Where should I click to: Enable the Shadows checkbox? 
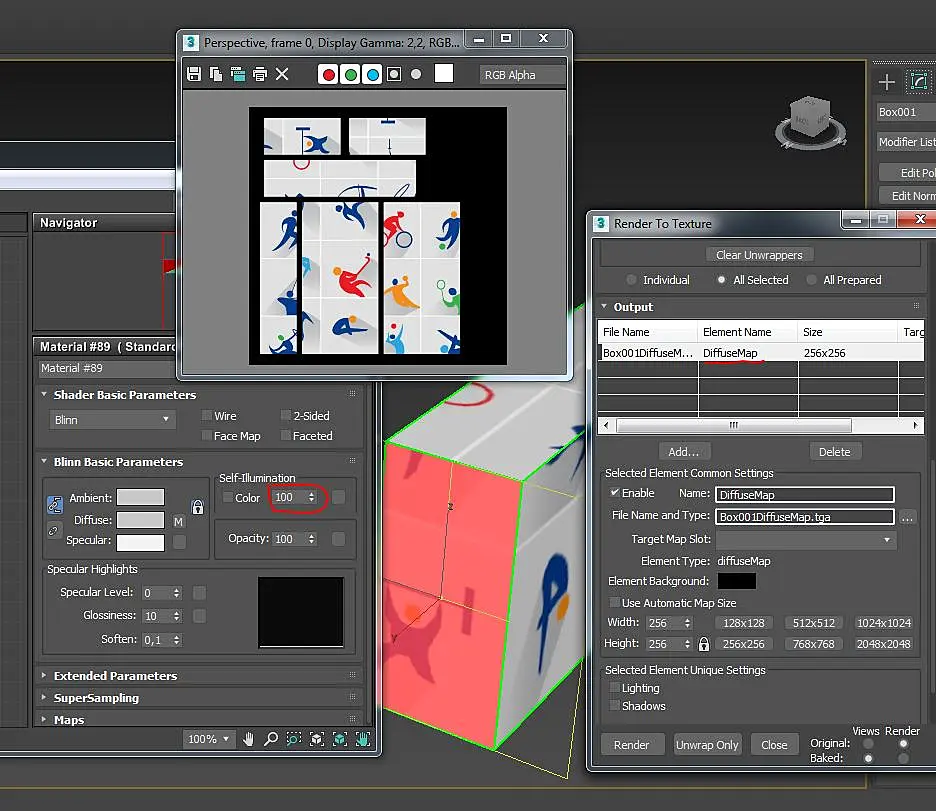614,706
